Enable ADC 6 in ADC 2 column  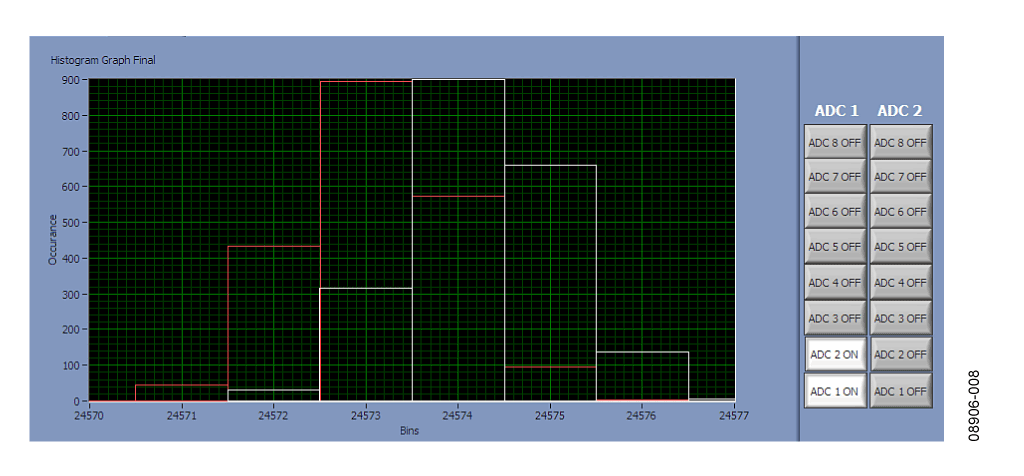tap(901, 212)
